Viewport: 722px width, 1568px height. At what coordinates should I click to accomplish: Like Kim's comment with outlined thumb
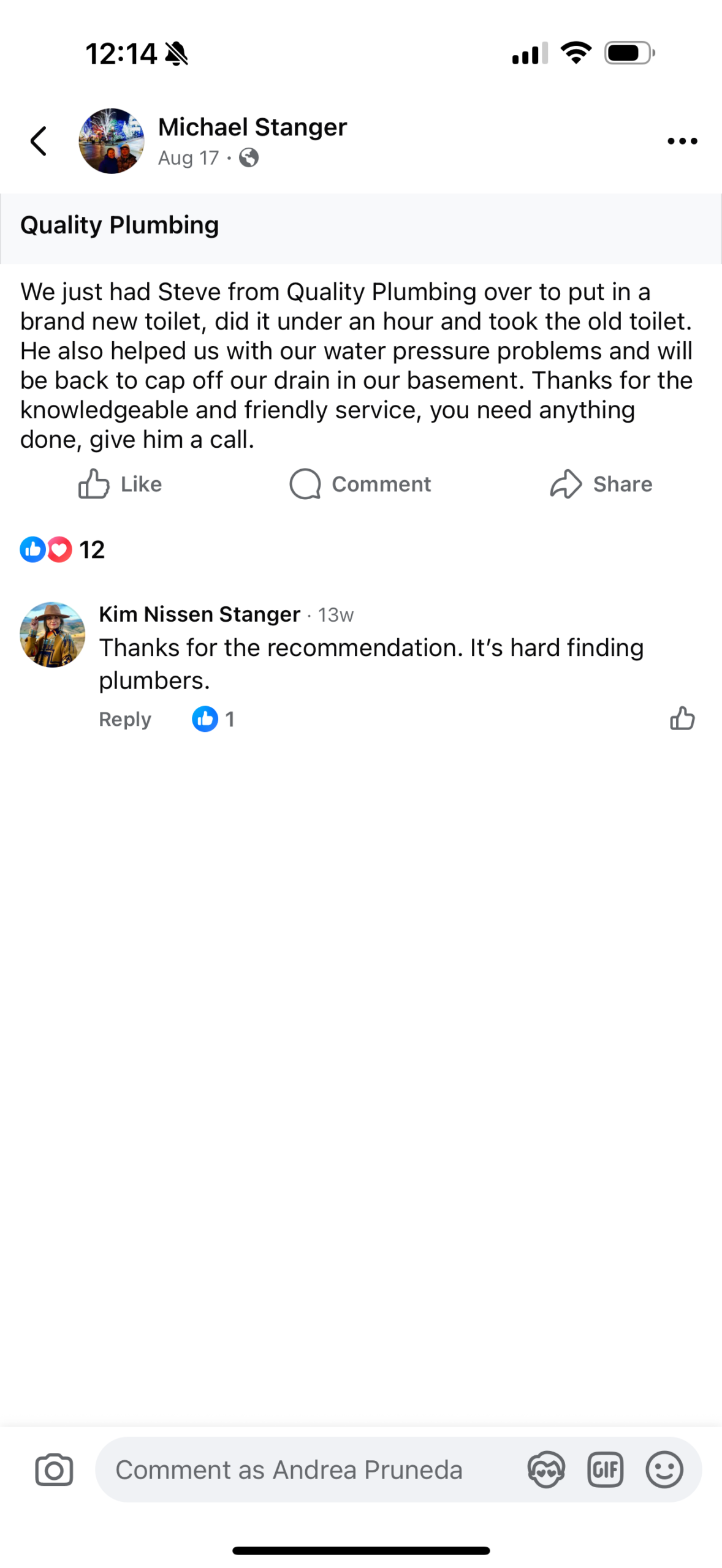coord(682,718)
